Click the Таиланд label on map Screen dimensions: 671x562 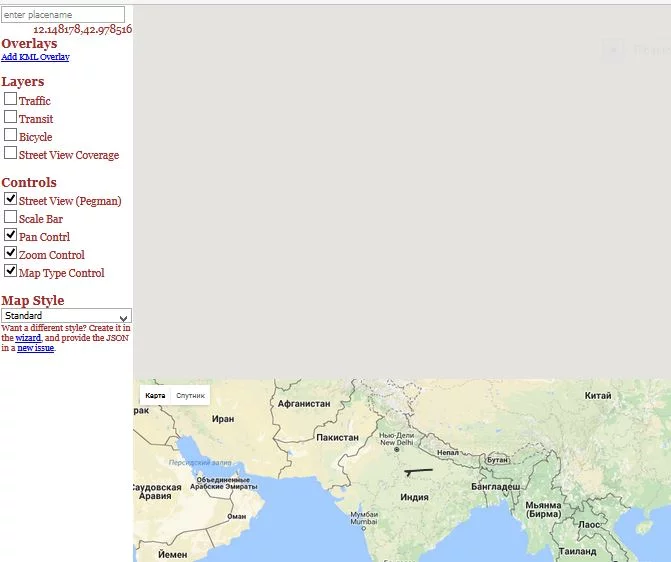[577, 551]
